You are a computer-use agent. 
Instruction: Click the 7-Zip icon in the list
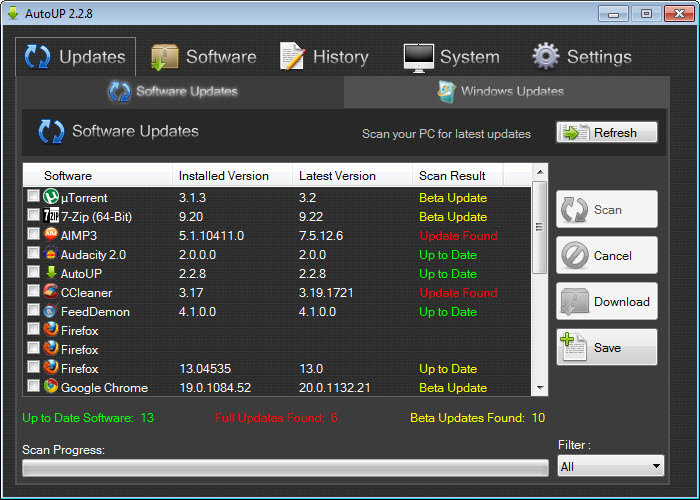(51, 216)
